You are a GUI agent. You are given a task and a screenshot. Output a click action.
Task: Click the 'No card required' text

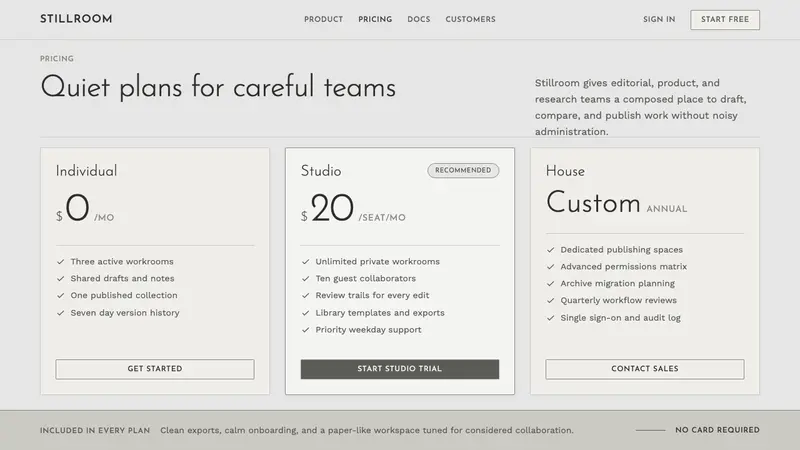click(x=717, y=430)
